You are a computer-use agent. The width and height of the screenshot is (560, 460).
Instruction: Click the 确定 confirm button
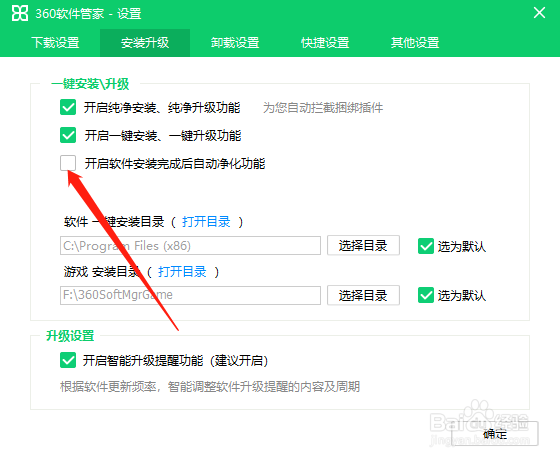[495, 434]
